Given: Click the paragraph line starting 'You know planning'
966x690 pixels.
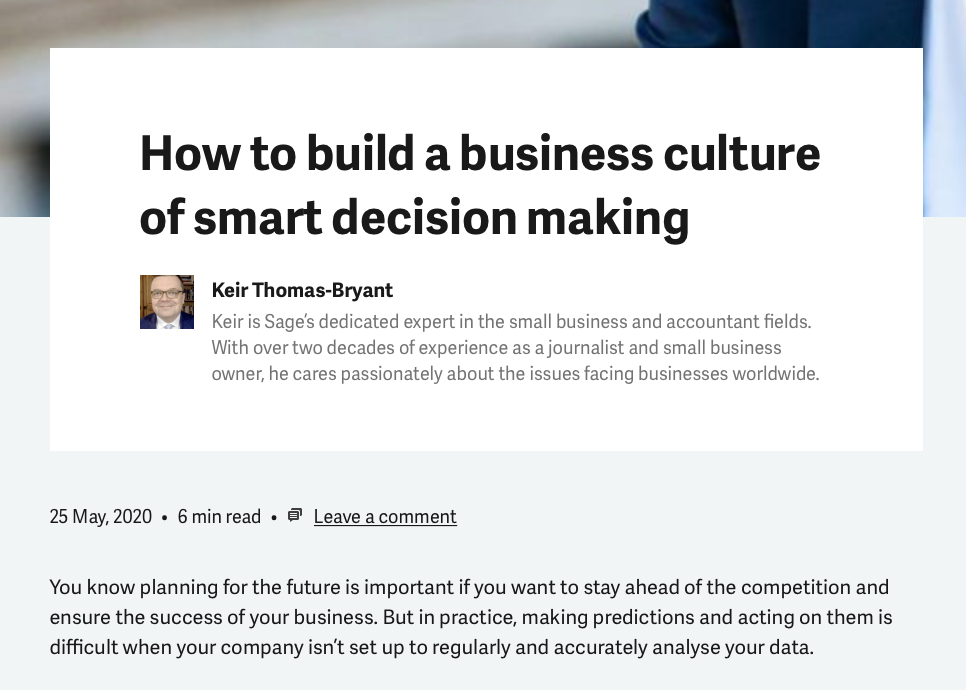Looking at the screenshot, I should 469,587.
